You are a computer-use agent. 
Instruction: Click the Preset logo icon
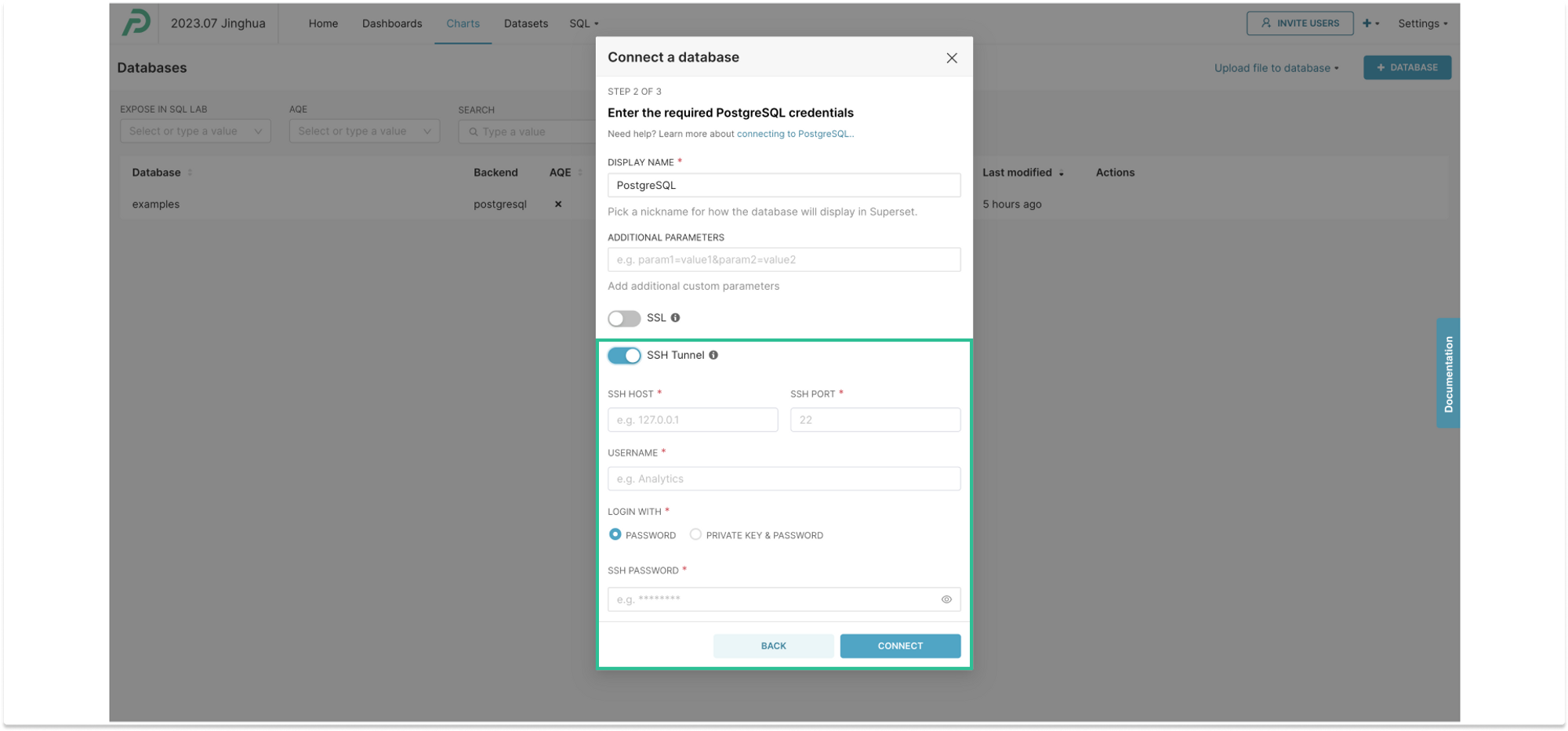click(x=136, y=23)
